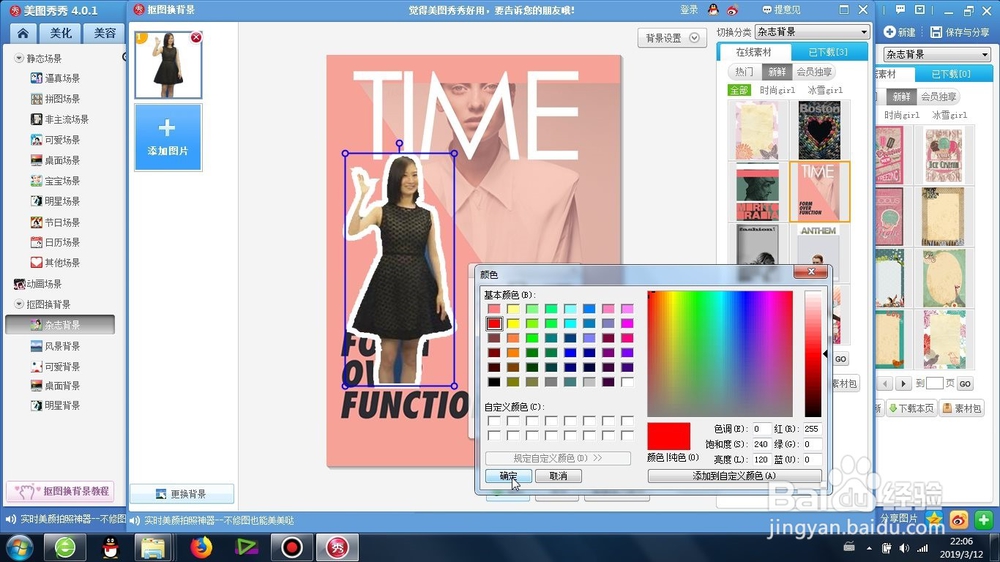Open 动画场景 category
The image size is (1000, 562).
click(38, 284)
